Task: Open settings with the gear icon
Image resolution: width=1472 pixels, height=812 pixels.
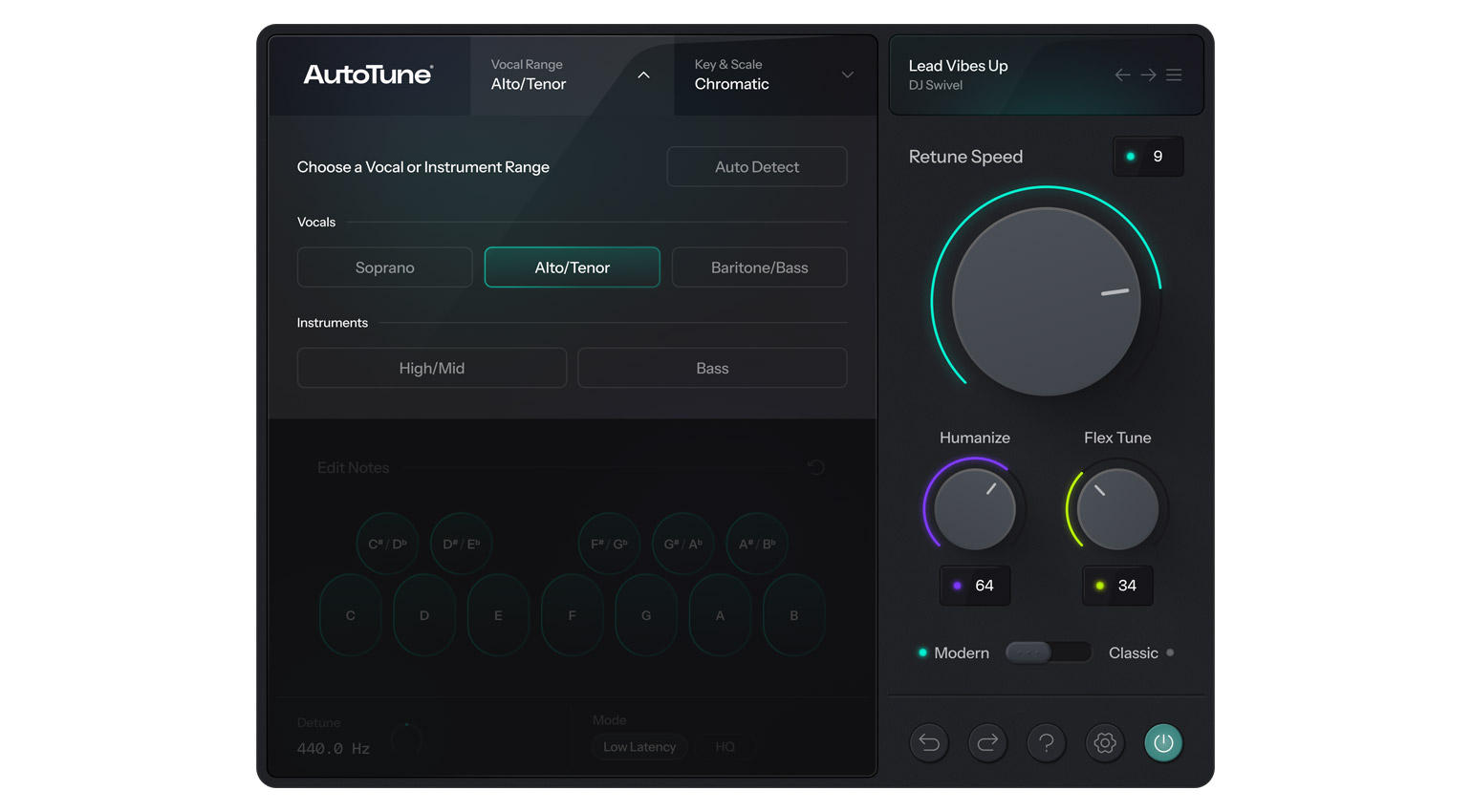Action: 1105,742
